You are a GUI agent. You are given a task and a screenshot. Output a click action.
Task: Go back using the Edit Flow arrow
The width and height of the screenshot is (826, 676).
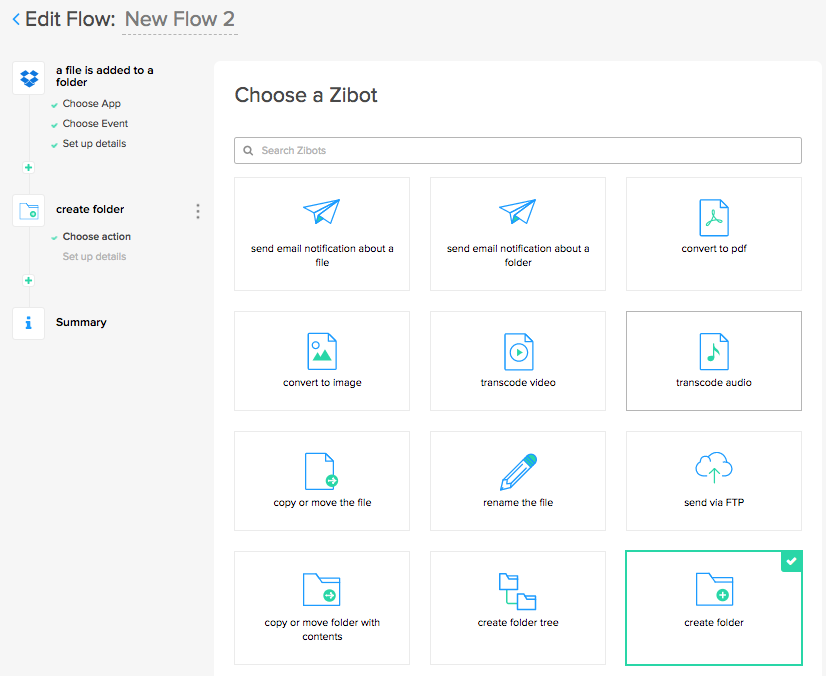tap(16, 19)
